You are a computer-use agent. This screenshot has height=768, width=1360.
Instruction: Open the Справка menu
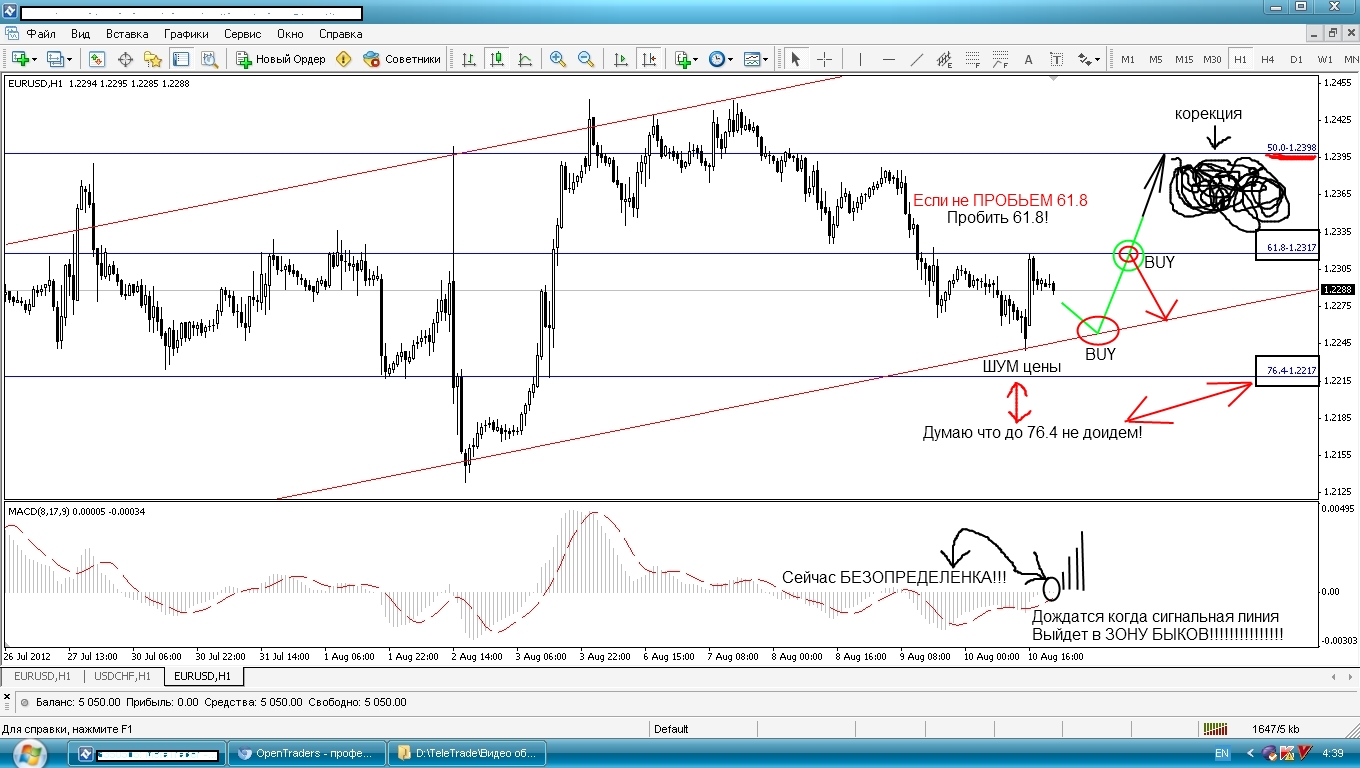point(340,34)
